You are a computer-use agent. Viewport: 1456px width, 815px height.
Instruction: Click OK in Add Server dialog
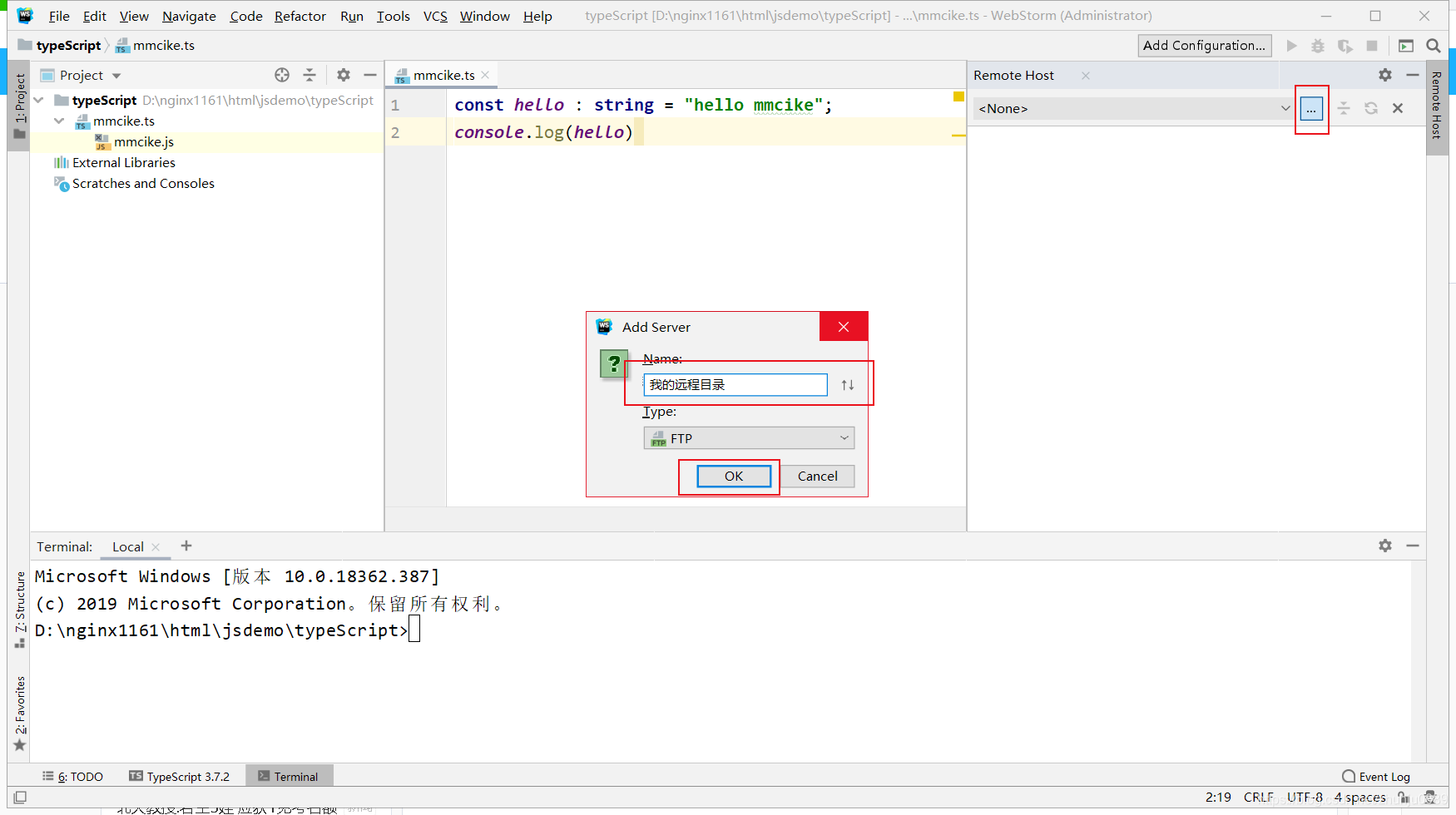pyautogui.click(x=734, y=477)
